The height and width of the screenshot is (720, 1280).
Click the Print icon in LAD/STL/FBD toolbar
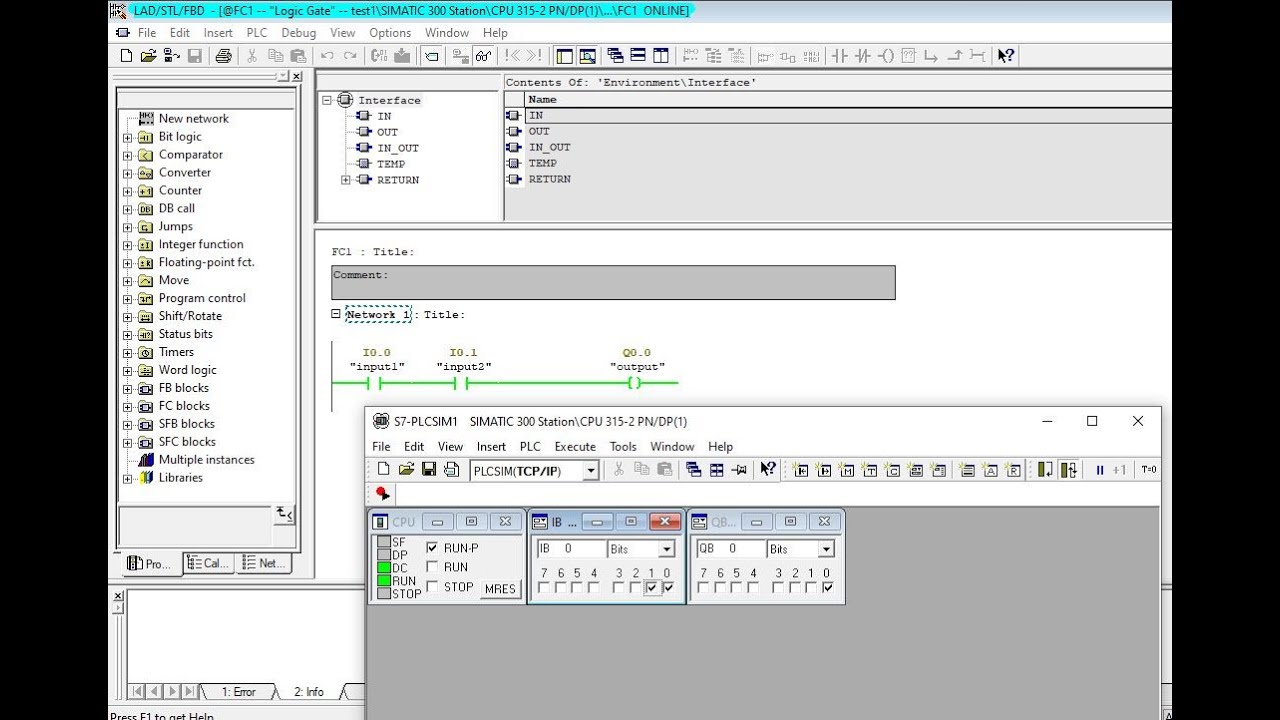[x=223, y=56]
